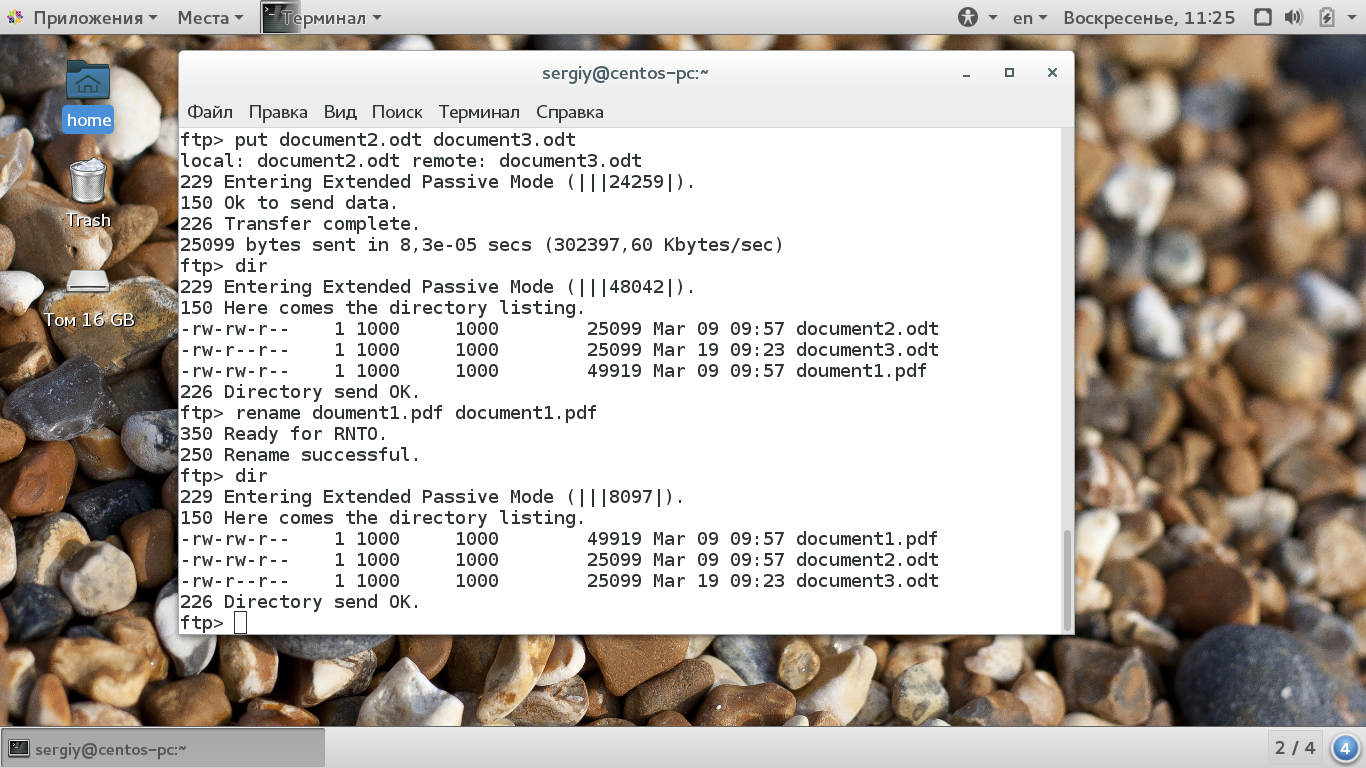Click the battery status icon
1366x768 pixels.
(1327, 17)
